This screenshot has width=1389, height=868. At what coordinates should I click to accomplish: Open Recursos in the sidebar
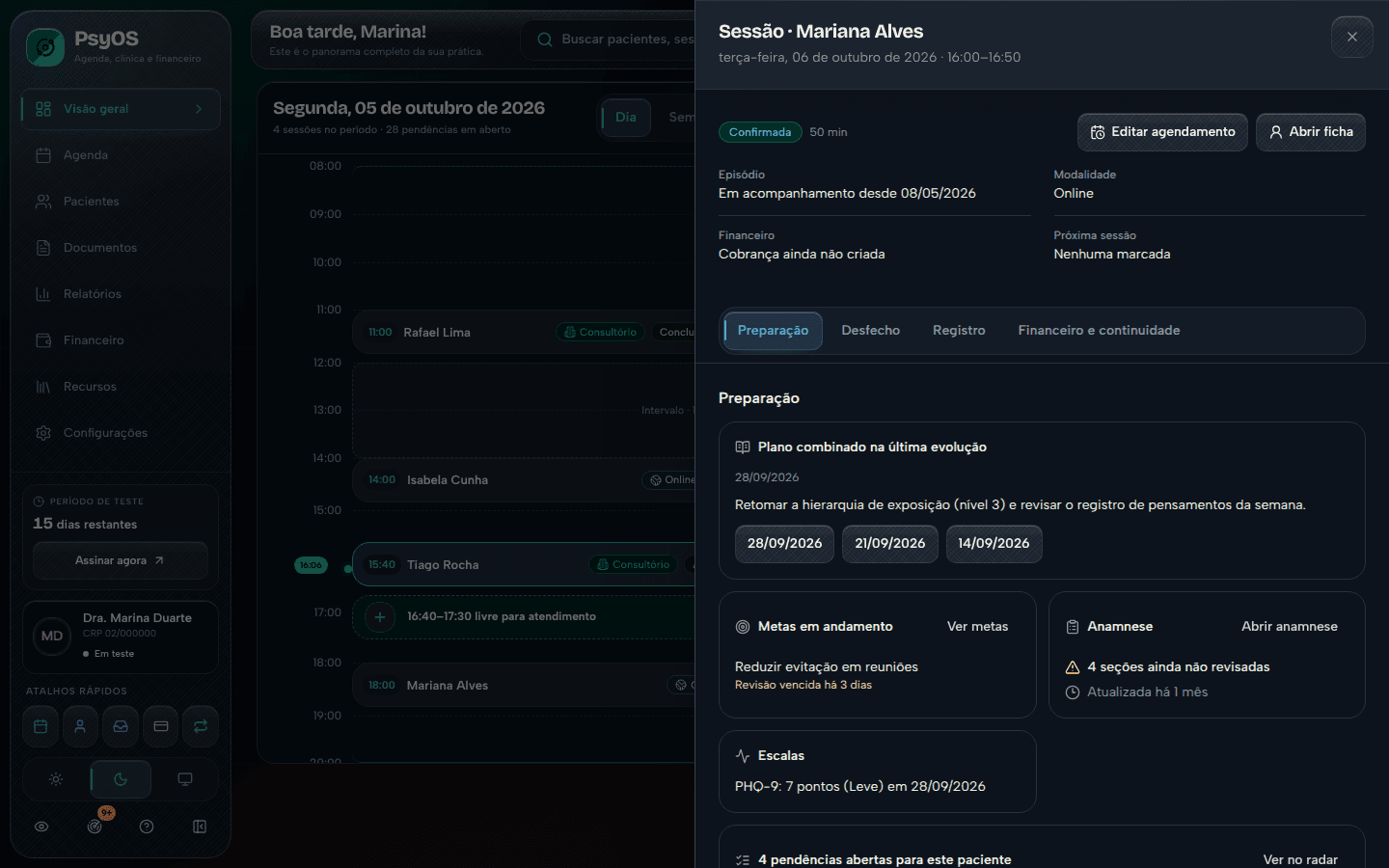(x=121, y=387)
